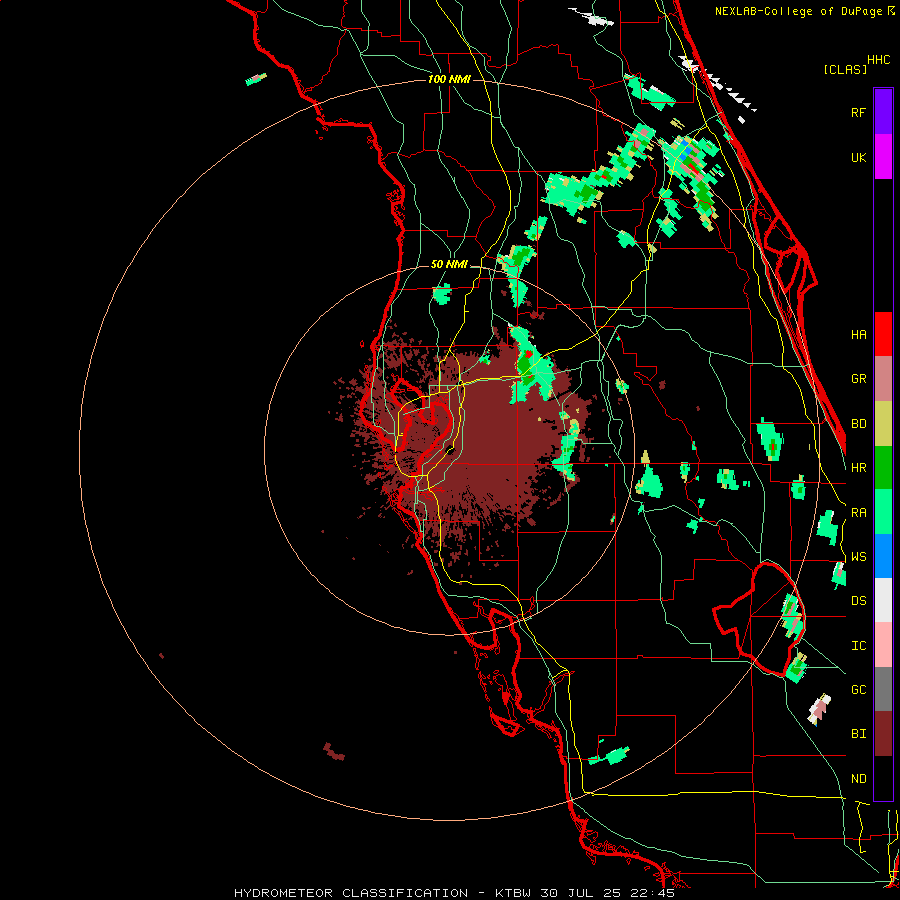Screen dimensions: 900x900
Task: Click the RF purple legend swatch
Action: [883, 112]
